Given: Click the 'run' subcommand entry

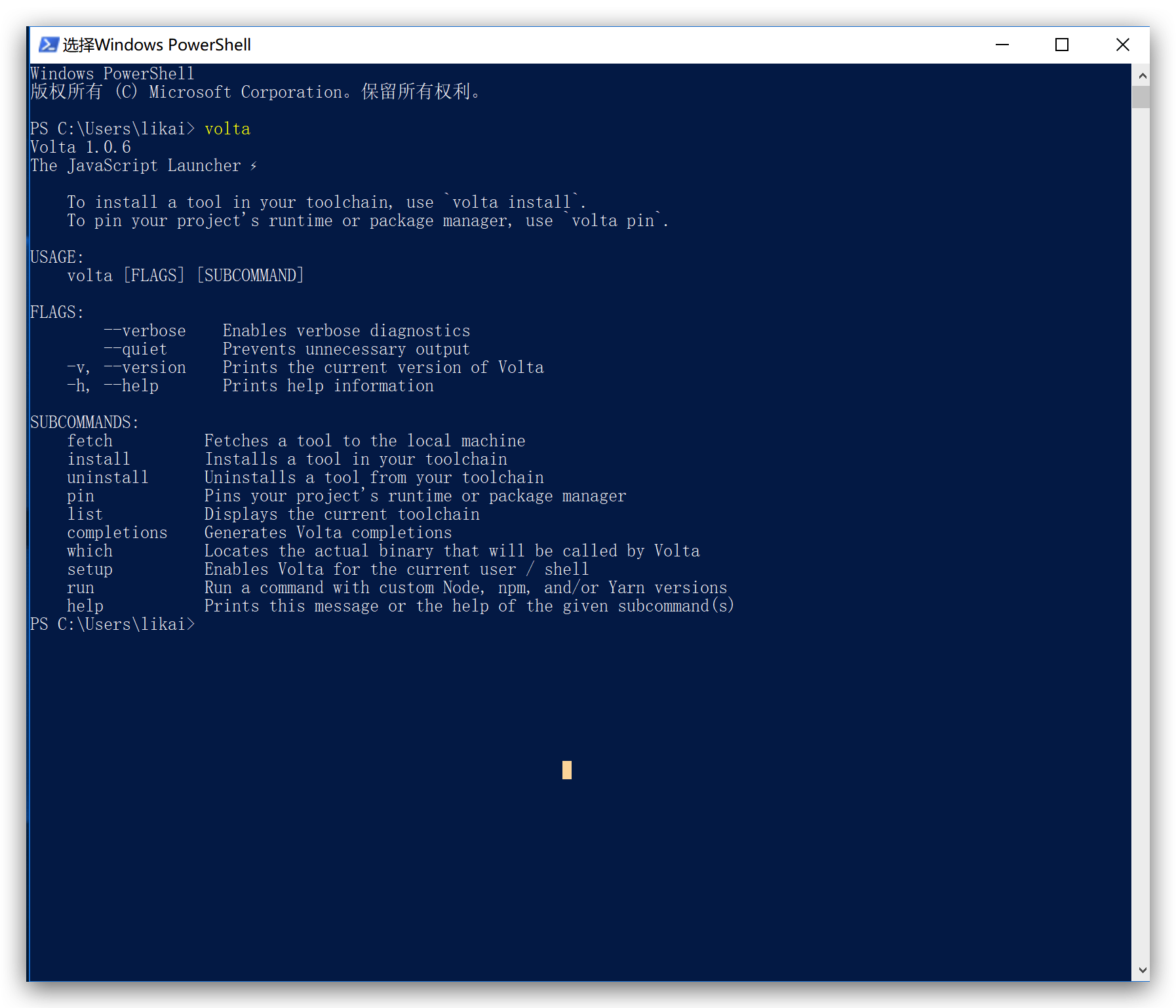Looking at the screenshot, I should [x=81, y=587].
